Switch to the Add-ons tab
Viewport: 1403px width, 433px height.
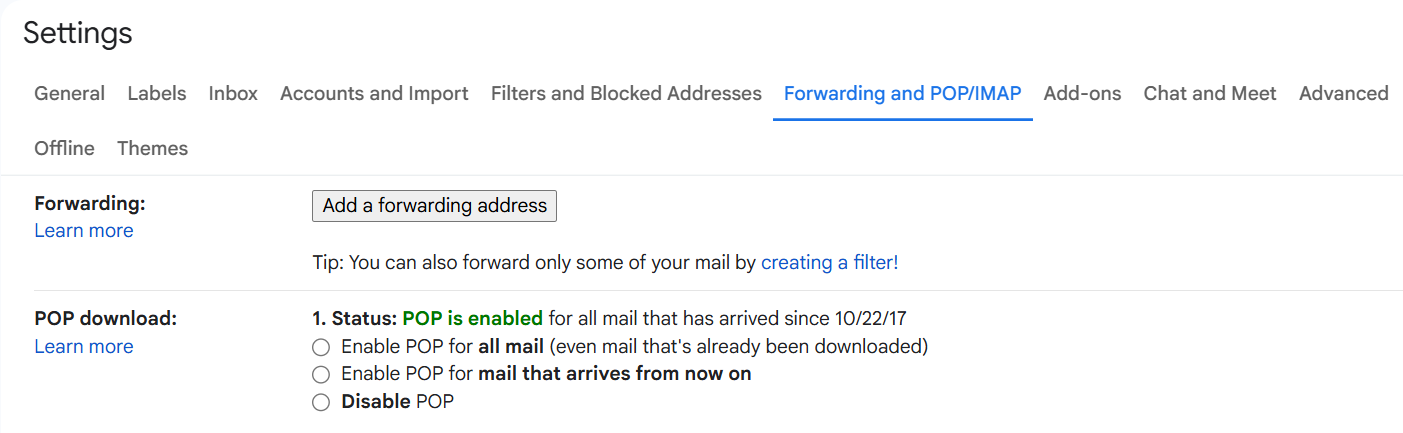[1082, 94]
